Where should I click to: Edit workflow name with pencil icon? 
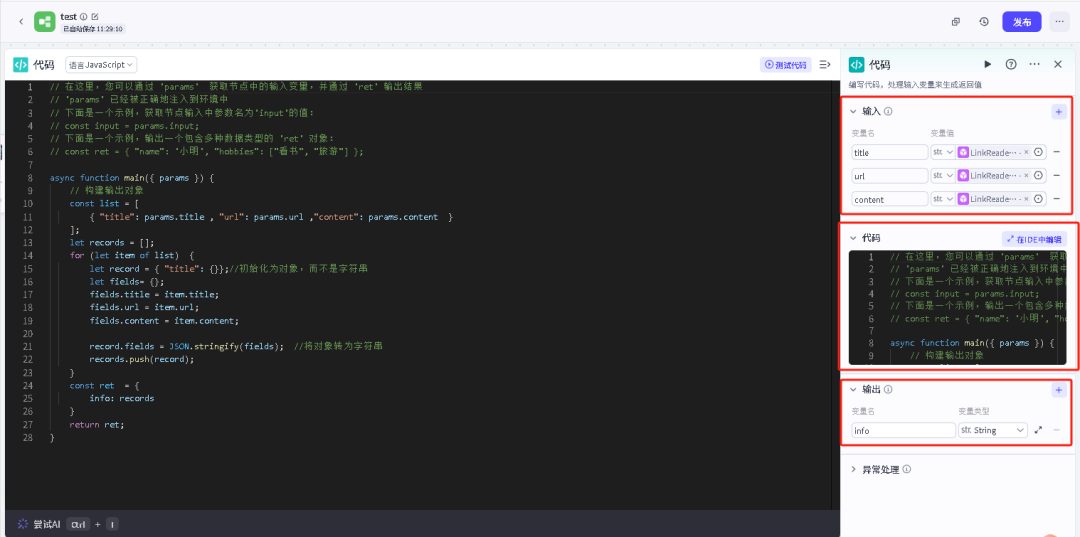click(95, 16)
